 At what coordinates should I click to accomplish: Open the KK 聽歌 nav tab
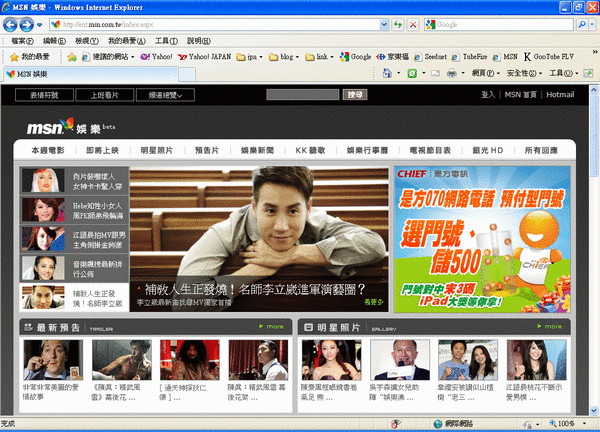pyautogui.click(x=310, y=150)
